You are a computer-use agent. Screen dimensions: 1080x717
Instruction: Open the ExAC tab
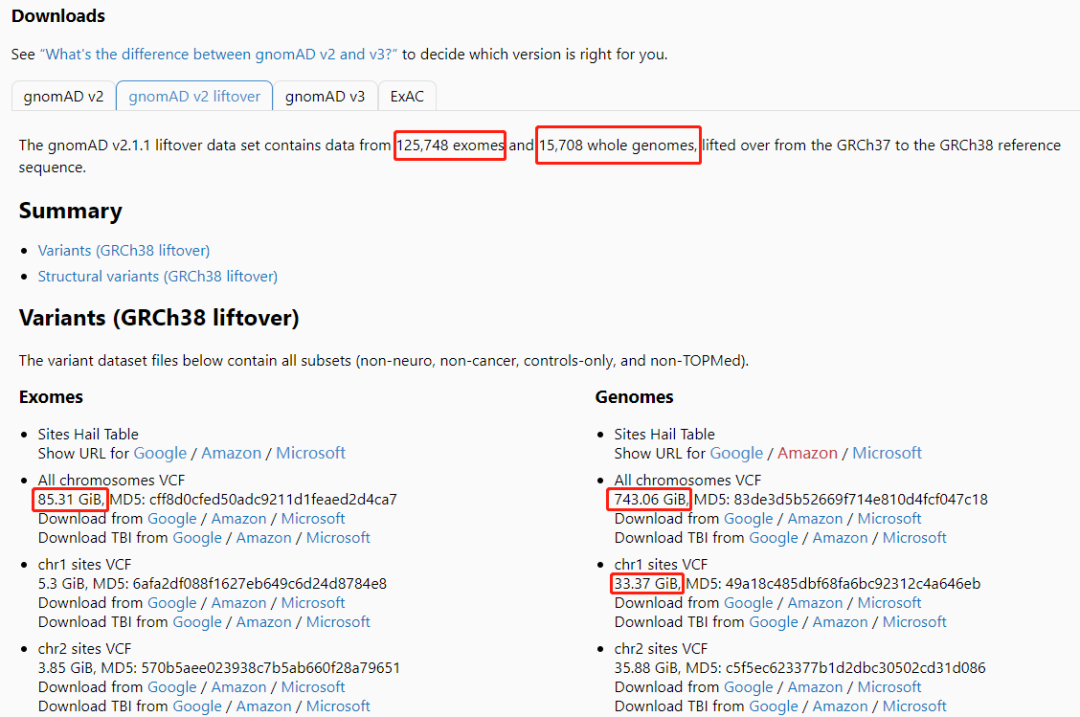click(407, 96)
